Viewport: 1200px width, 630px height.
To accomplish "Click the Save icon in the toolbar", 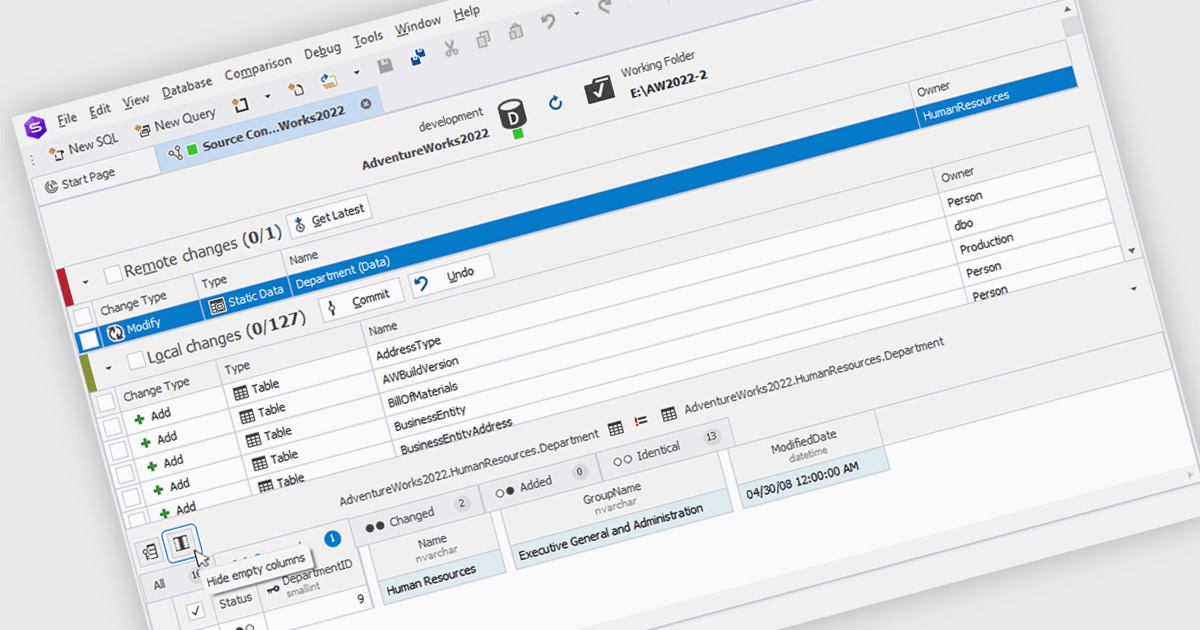I will coord(385,66).
